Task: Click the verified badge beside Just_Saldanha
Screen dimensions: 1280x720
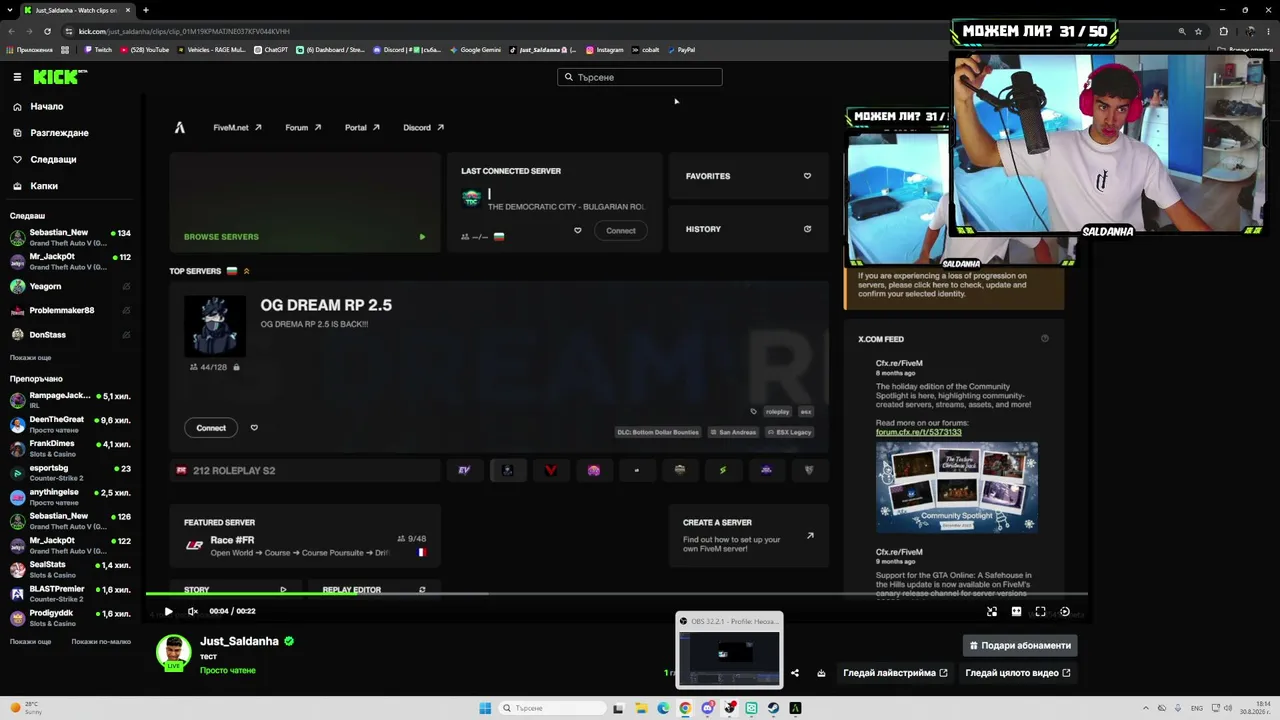Action: coord(289,641)
